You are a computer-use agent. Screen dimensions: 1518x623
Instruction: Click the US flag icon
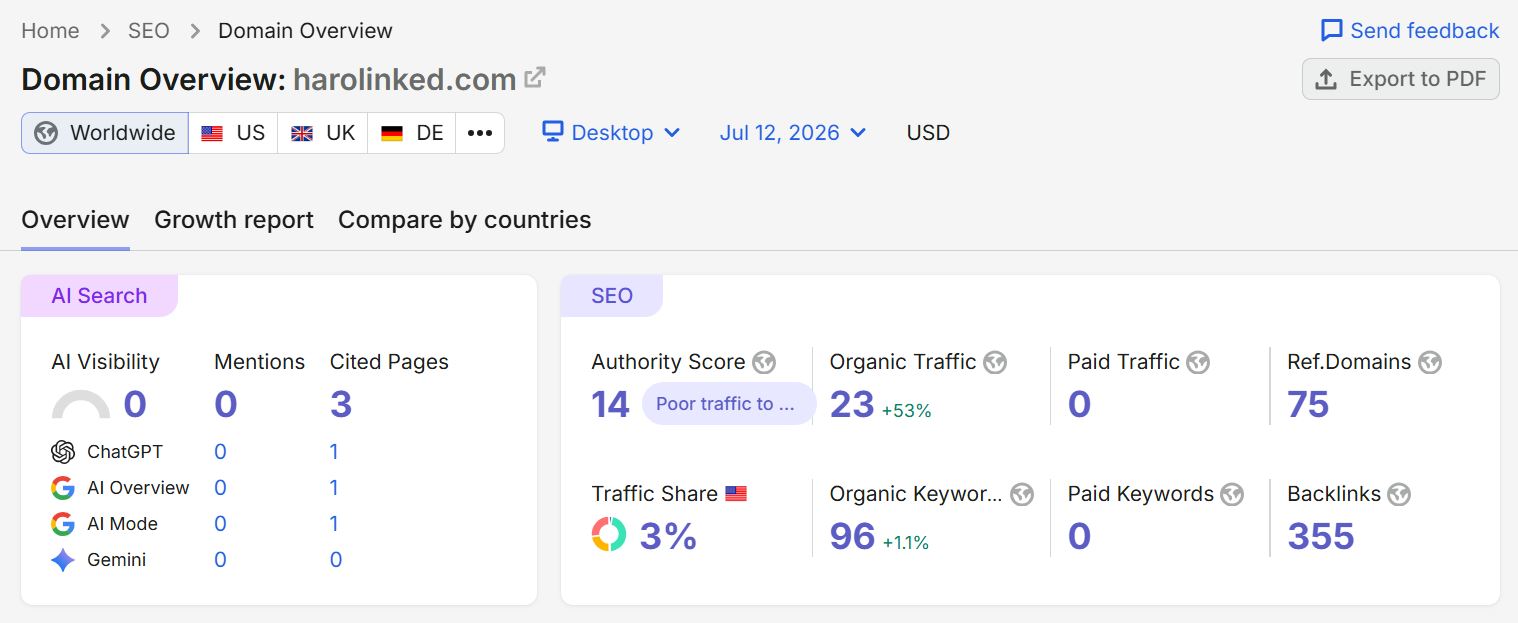point(212,133)
